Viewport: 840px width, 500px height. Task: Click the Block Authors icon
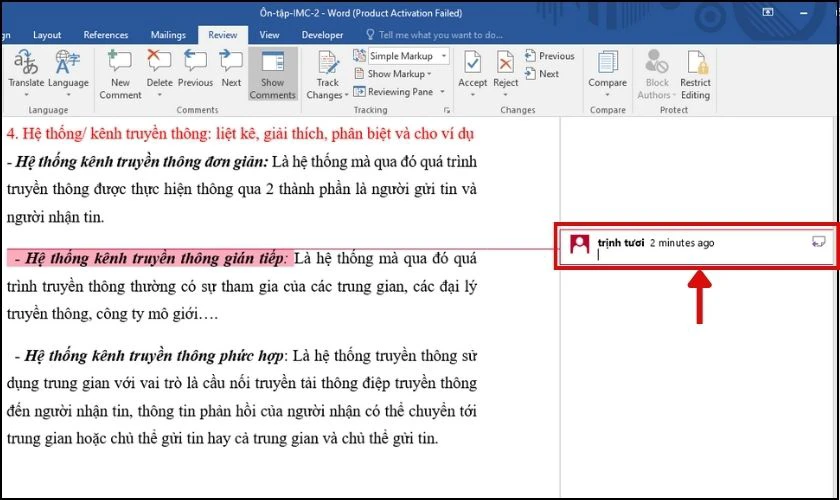(656, 62)
